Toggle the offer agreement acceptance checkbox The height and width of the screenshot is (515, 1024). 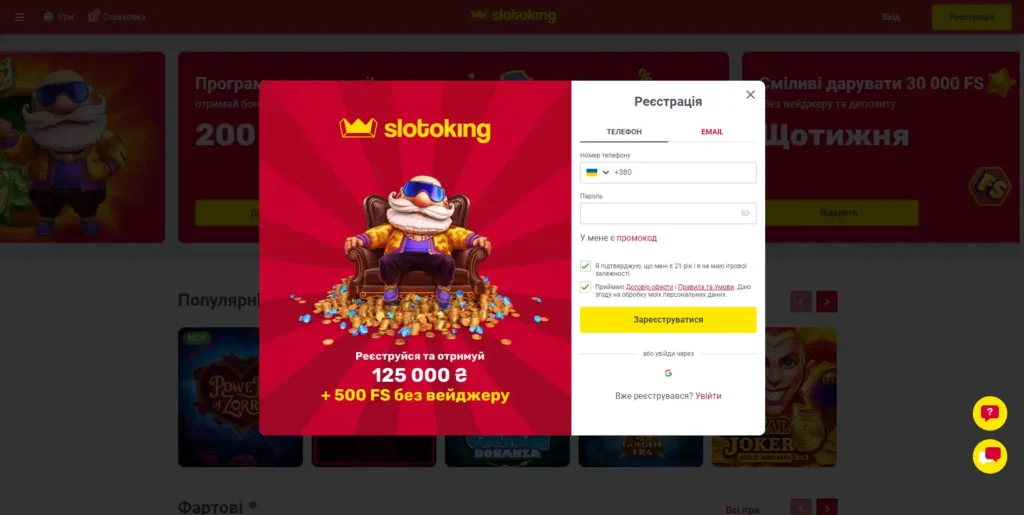[585, 287]
